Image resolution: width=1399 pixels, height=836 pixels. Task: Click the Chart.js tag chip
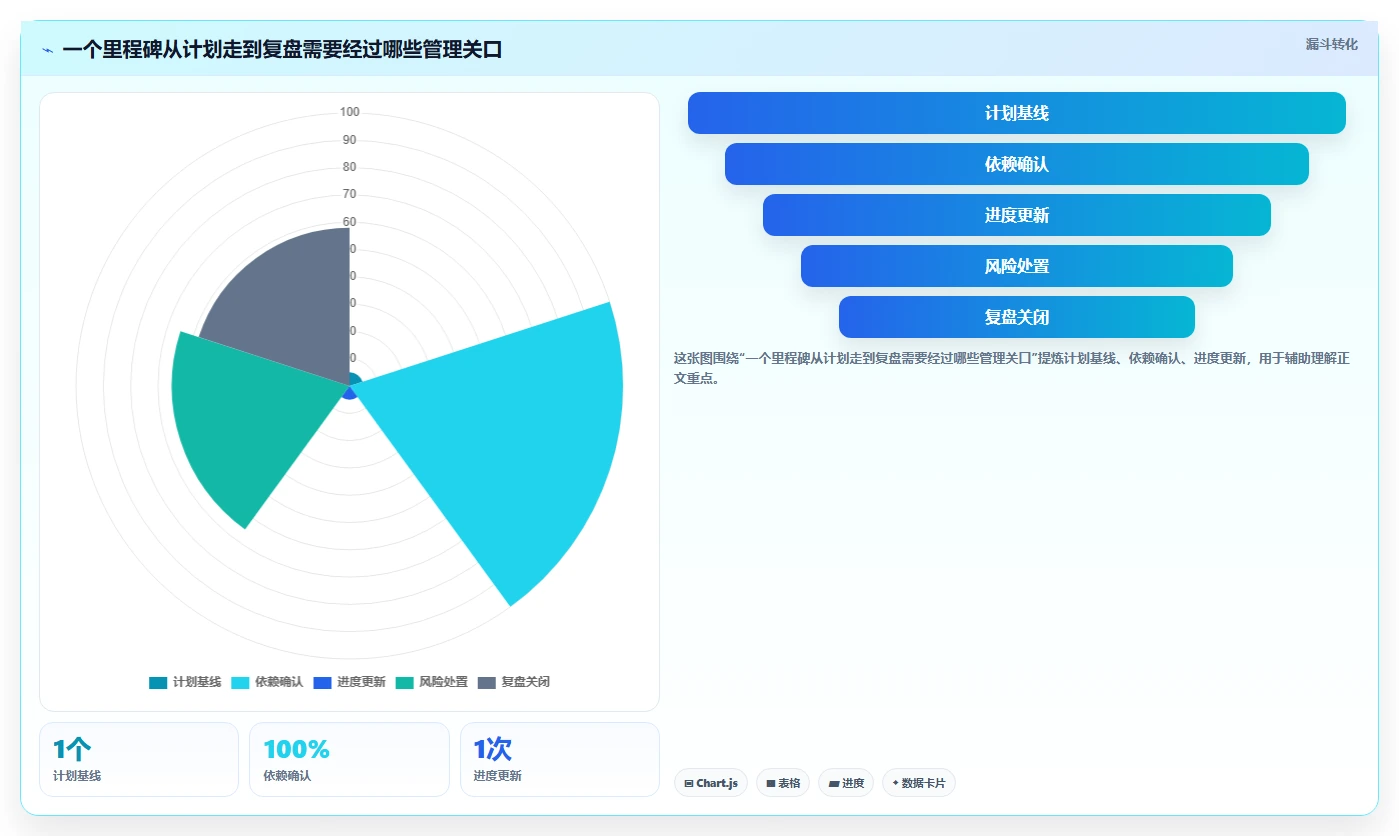click(711, 783)
